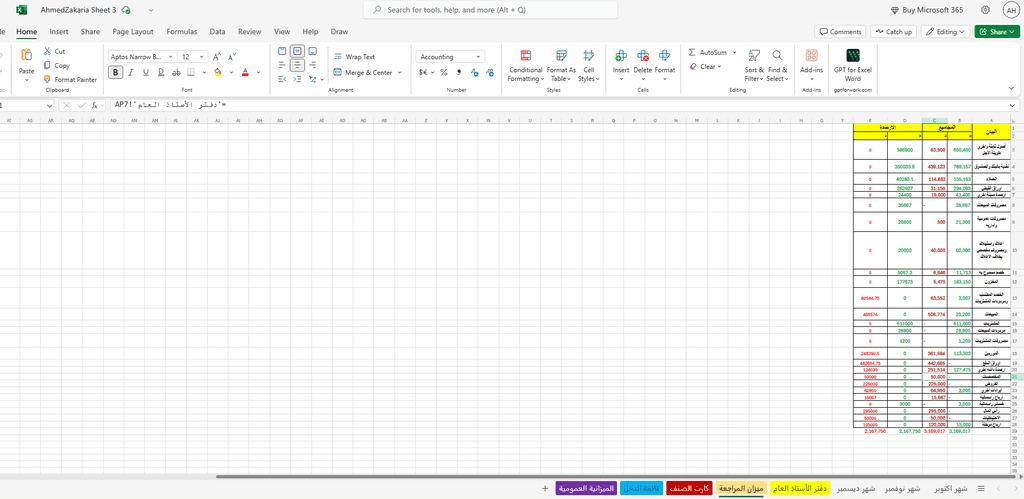This screenshot has width=1024, height=499.
Task: Click Decrease Indent icon
Action: click(282, 79)
